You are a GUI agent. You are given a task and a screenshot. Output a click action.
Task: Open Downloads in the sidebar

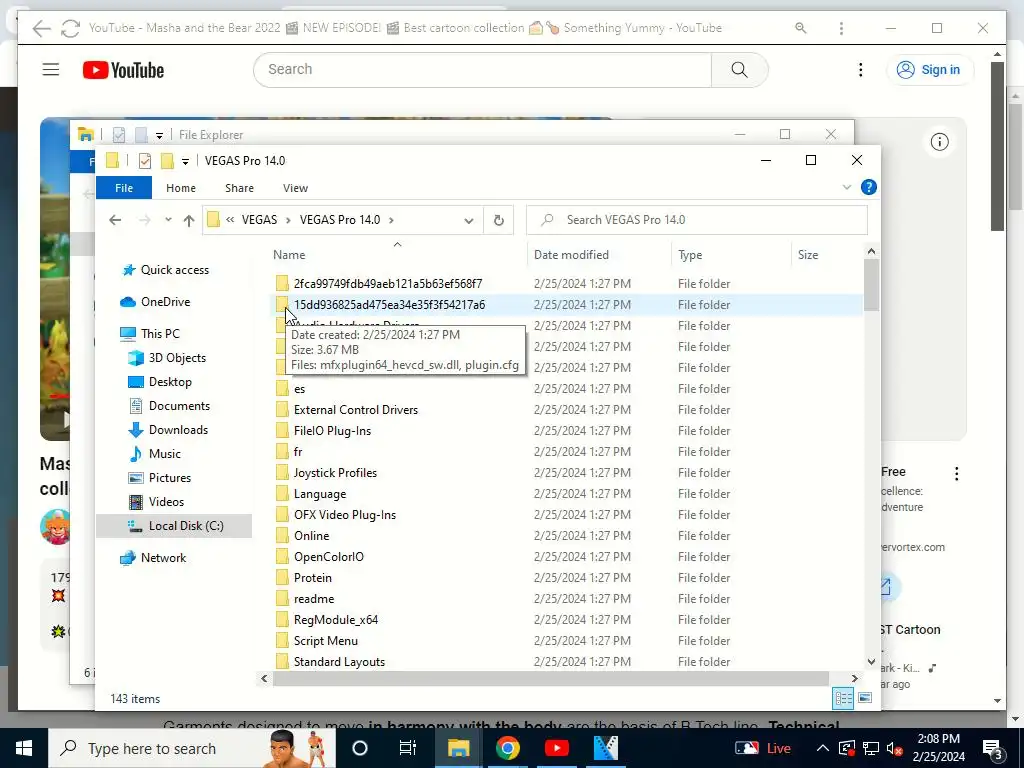168,430
